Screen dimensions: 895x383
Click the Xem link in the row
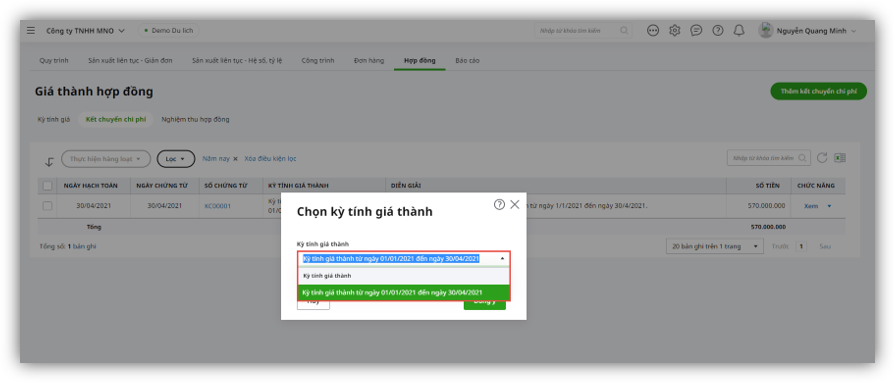click(811, 207)
